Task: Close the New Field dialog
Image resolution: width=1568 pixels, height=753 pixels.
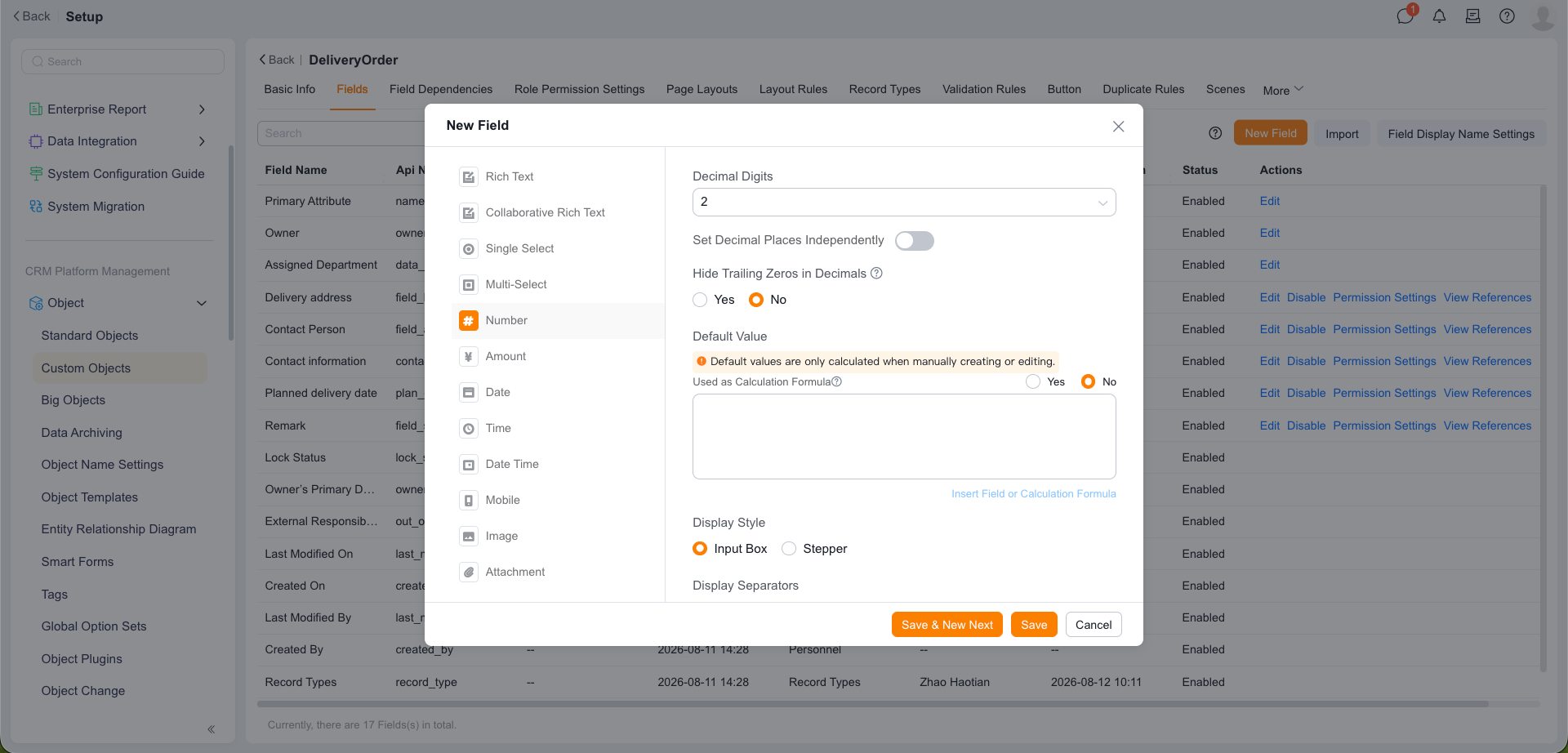Action: (x=1119, y=126)
